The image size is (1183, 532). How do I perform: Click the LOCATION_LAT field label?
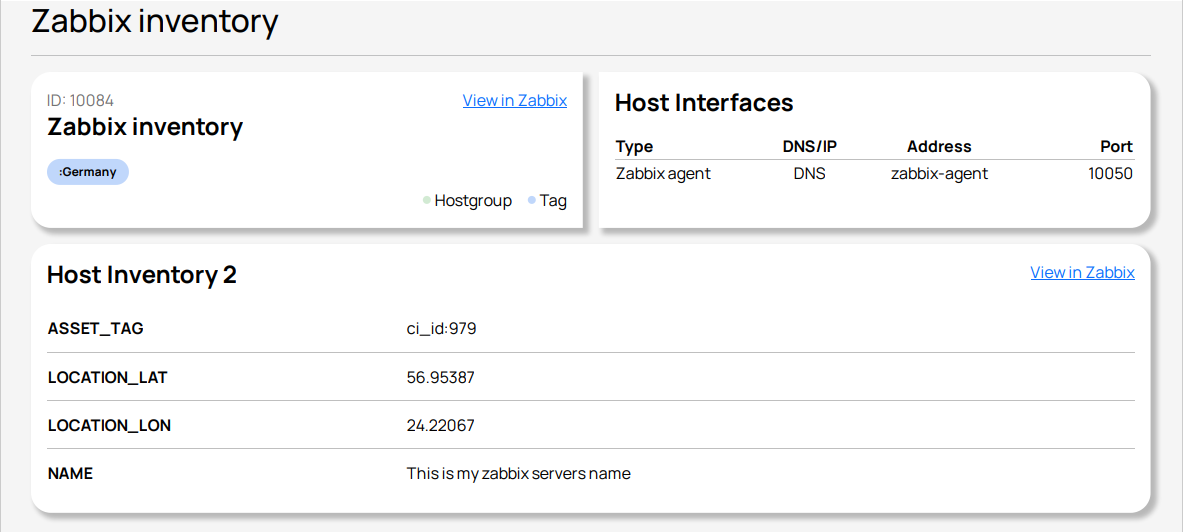[107, 377]
